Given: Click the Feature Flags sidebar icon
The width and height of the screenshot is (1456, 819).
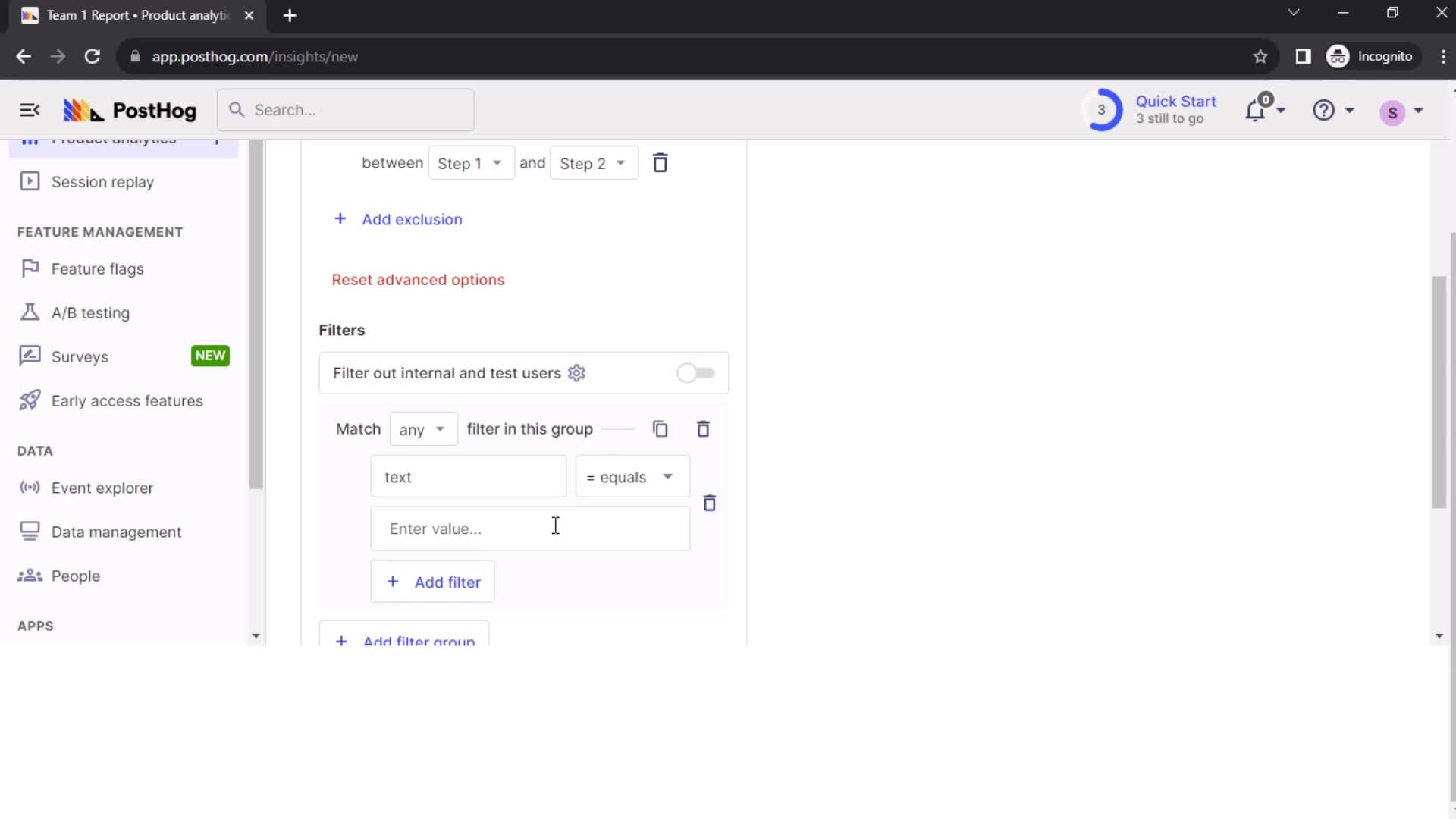Looking at the screenshot, I should [29, 268].
